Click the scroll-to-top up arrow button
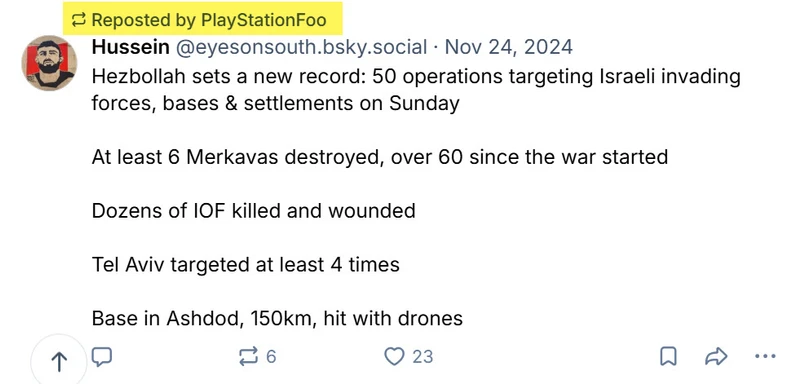Image resolution: width=800 pixels, height=384 pixels. point(59,361)
